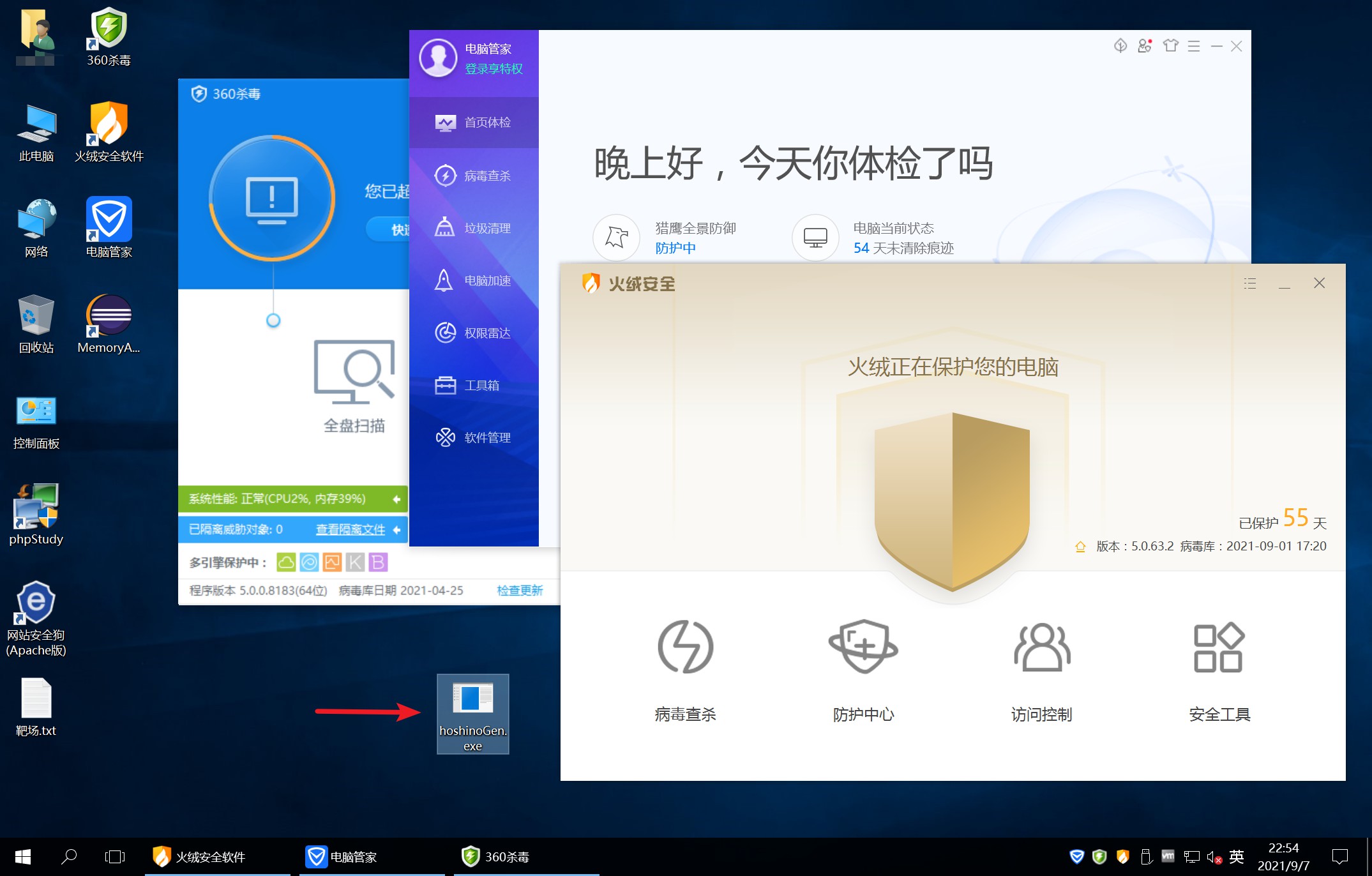Screen dimensions: 1372x876
Task: Click 登录享特权 login link
Action: tap(494, 69)
